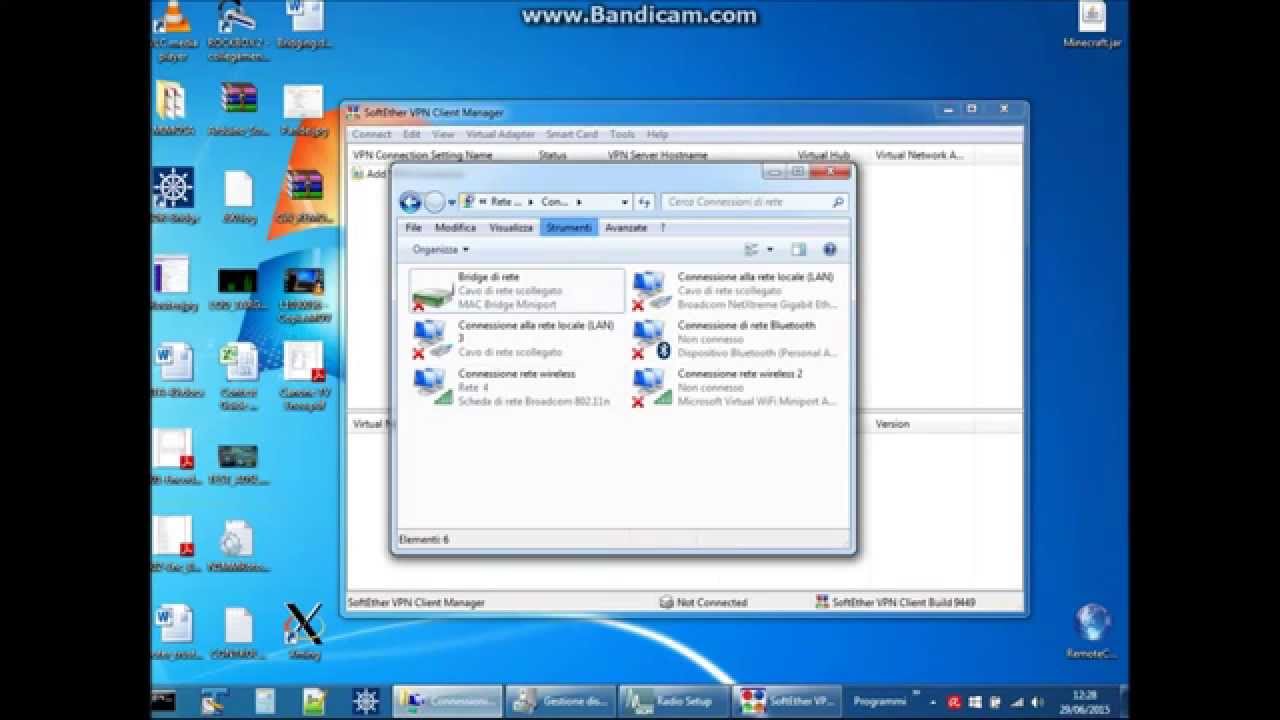Click the Back navigation arrow button
The height and width of the screenshot is (720, 1280).
point(410,202)
